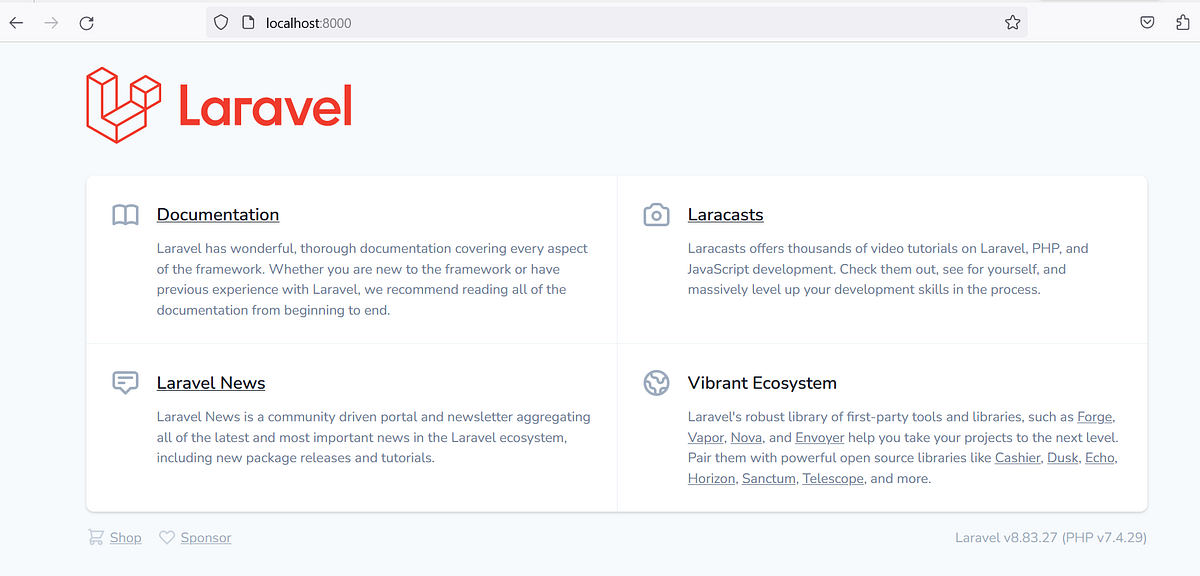Click the back navigation arrow
The height and width of the screenshot is (576, 1200).
click(x=16, y=21)
